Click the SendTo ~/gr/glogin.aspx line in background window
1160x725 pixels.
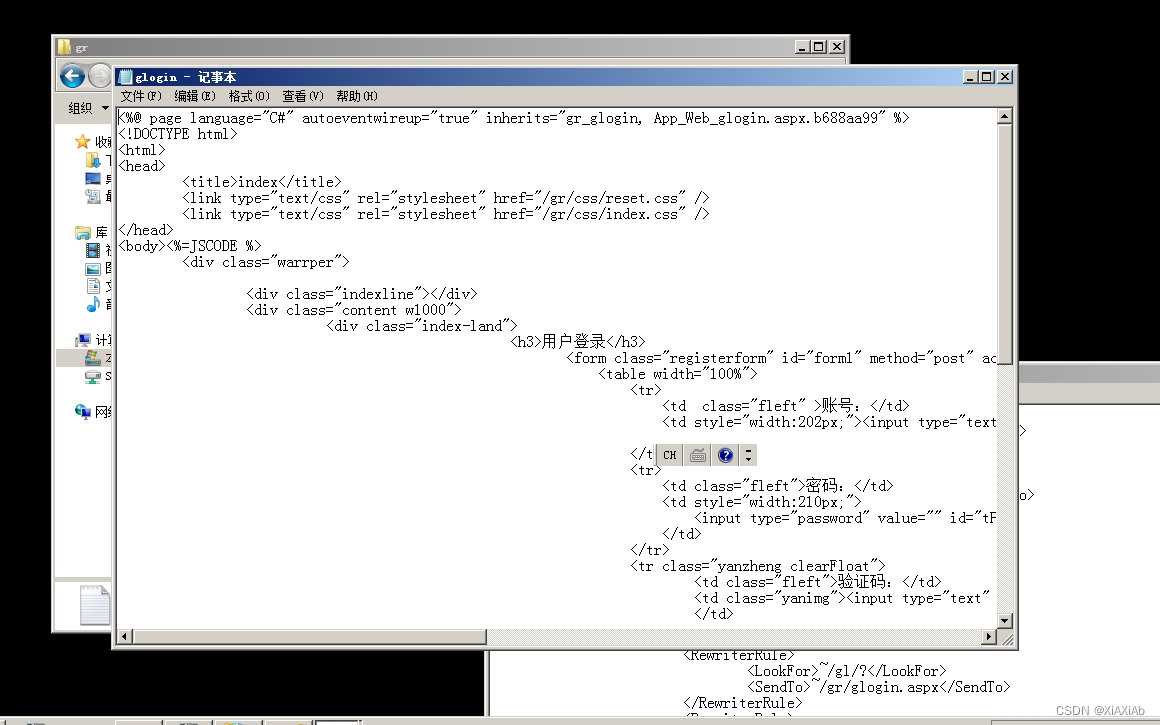pyautogui.click(x=878, y=687)
